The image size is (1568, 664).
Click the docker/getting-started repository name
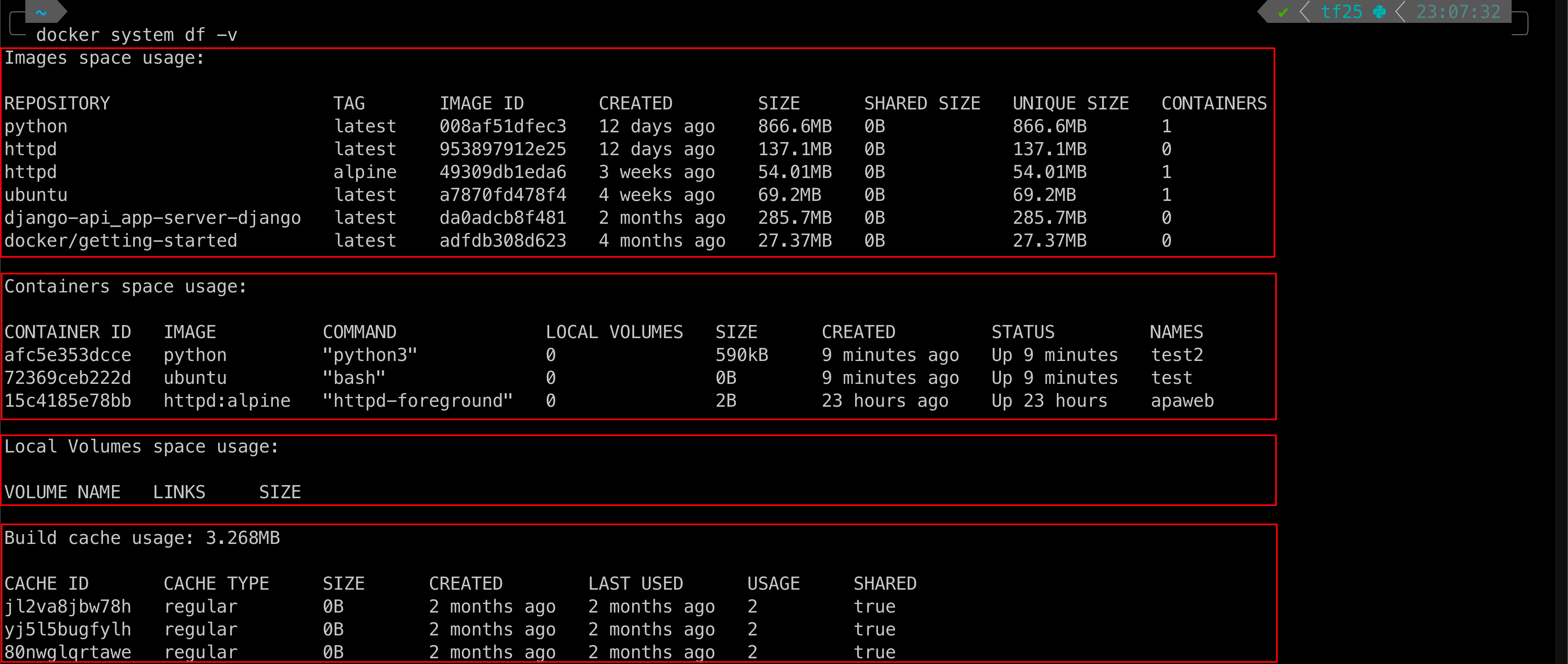point(120,241)
